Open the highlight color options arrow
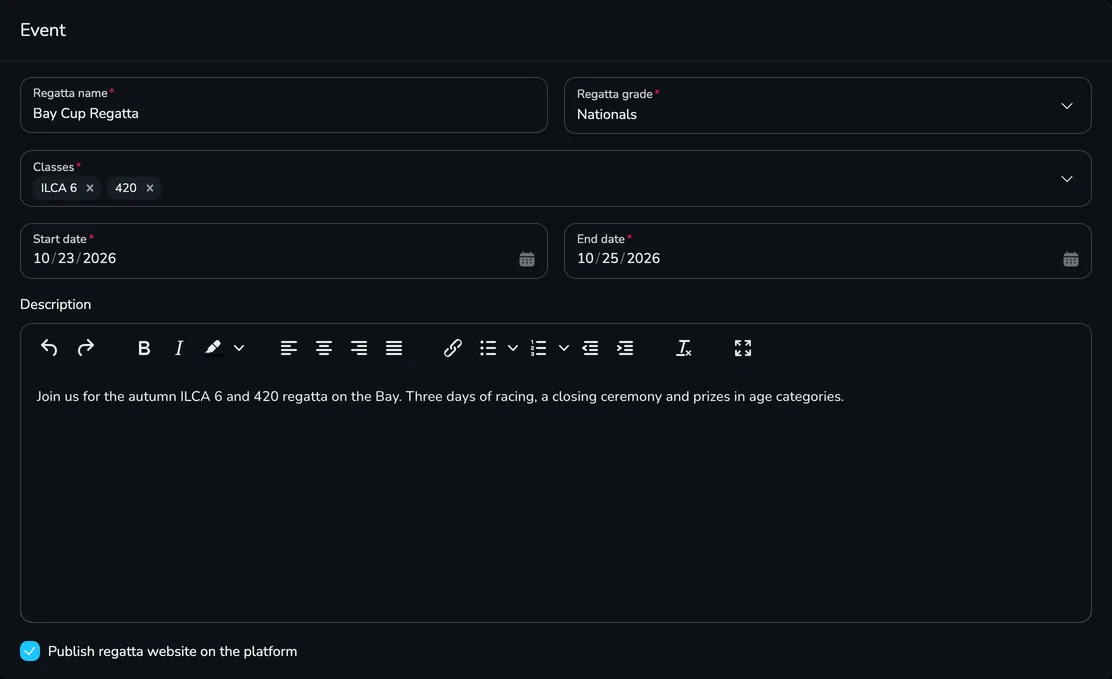Image resolution: width=1112 pixels, height=679 pixels. click(x=239, y=348)
